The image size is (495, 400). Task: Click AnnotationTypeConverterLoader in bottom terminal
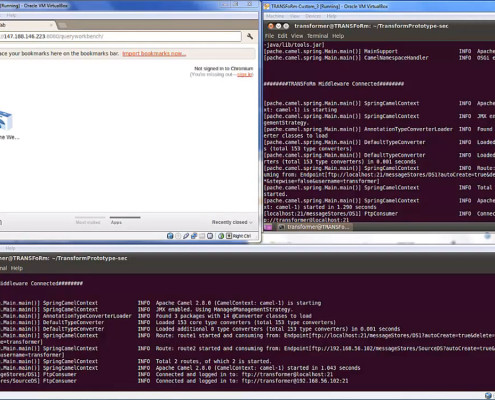87,316
